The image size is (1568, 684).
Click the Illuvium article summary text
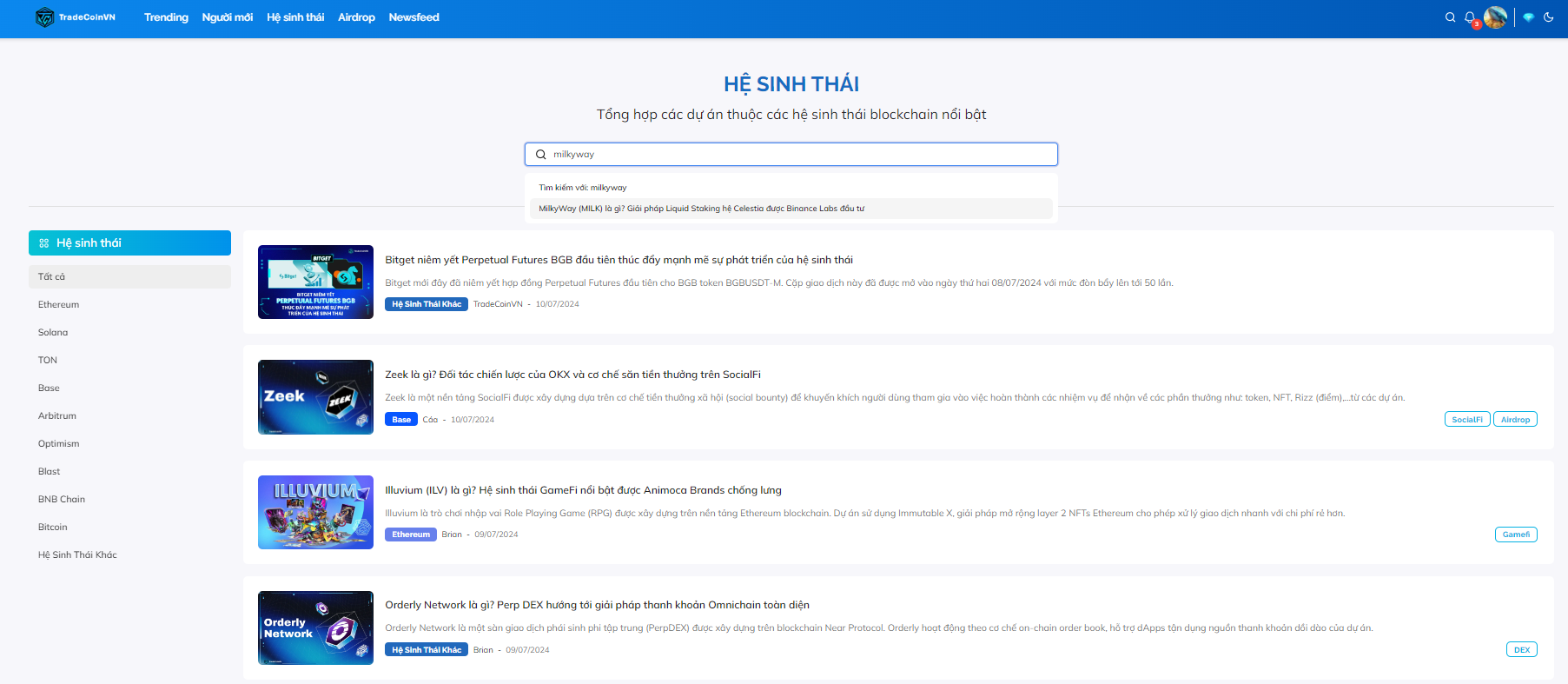tap(864, 514)
